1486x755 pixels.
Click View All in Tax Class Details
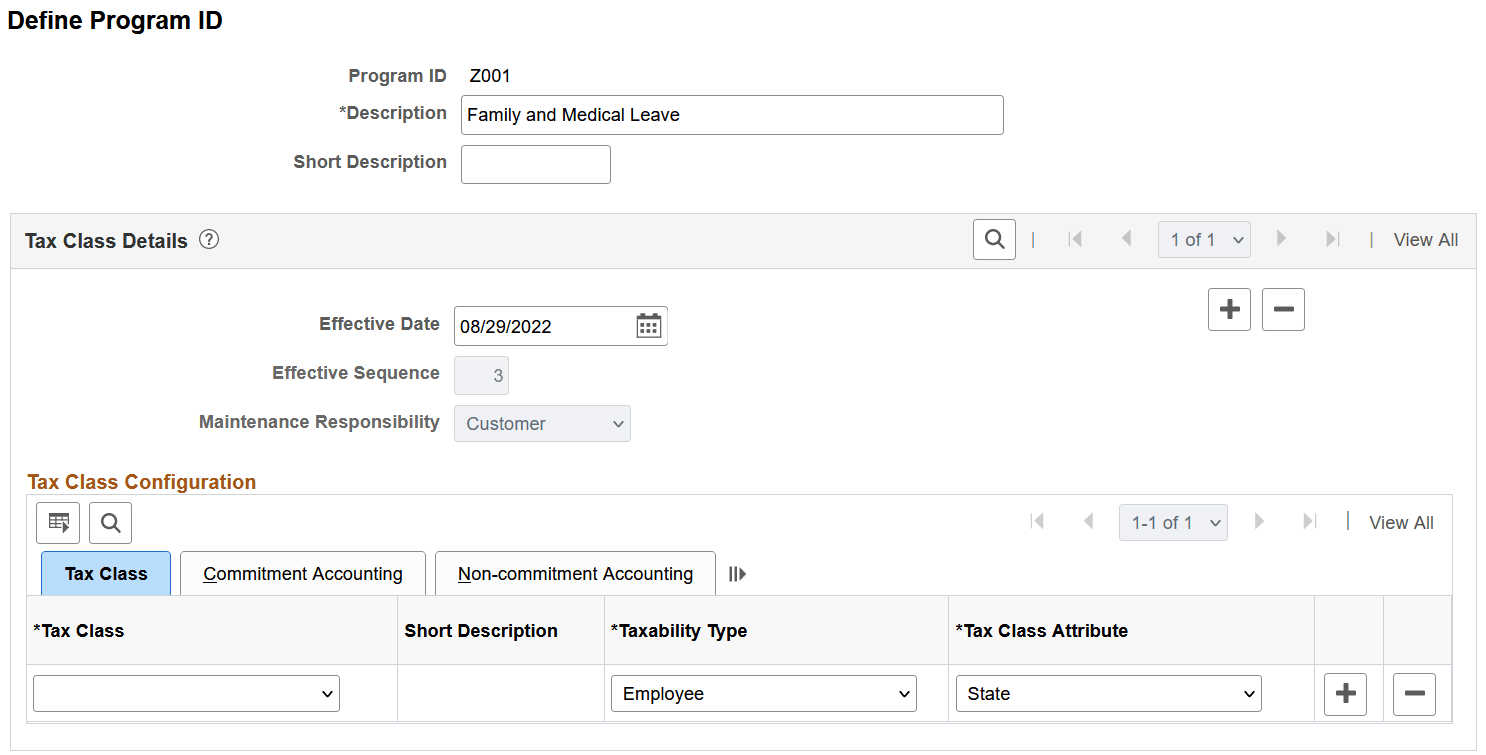click(1425, 239)
